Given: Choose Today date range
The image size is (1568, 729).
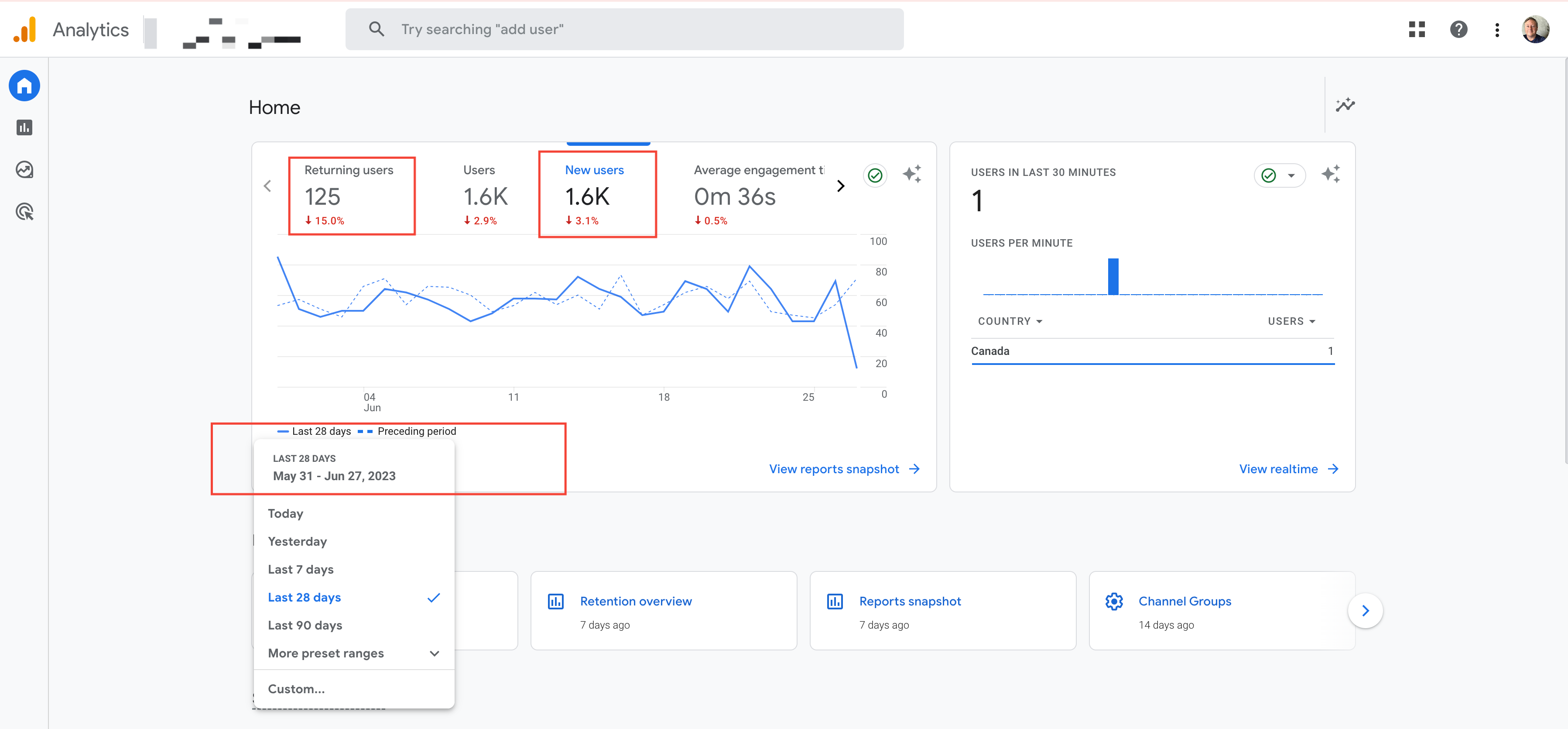Looking at the screenshot, I should (354, 514).
